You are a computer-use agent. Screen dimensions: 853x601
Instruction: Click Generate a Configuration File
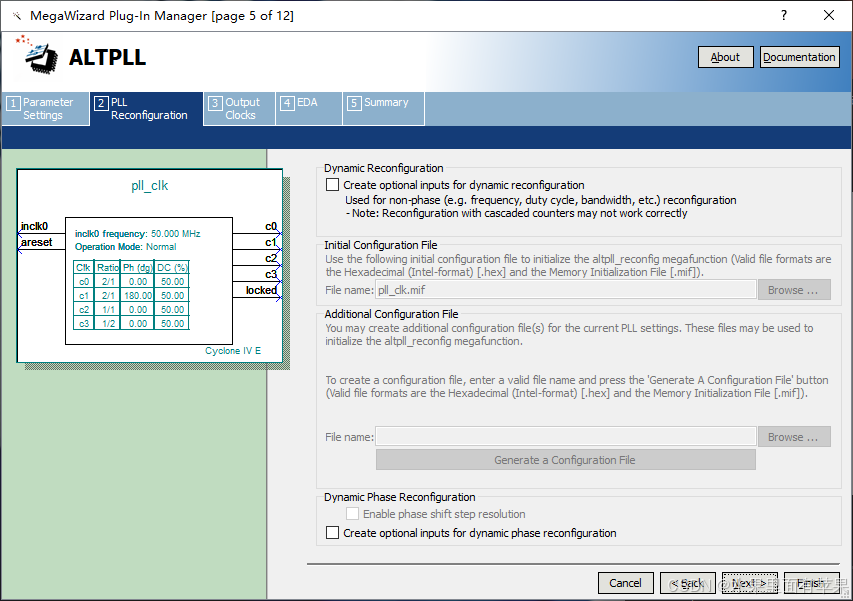(x=566, y=460)
